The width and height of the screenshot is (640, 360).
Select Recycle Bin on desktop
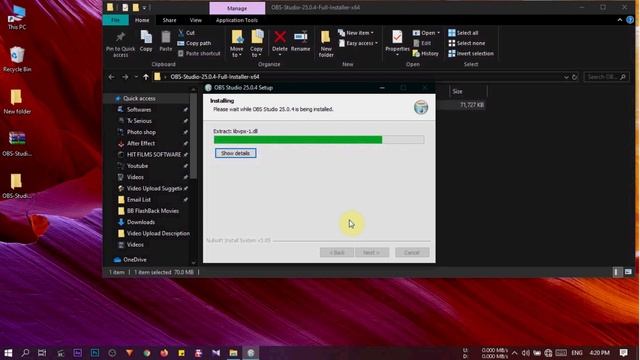pos(17,60)
